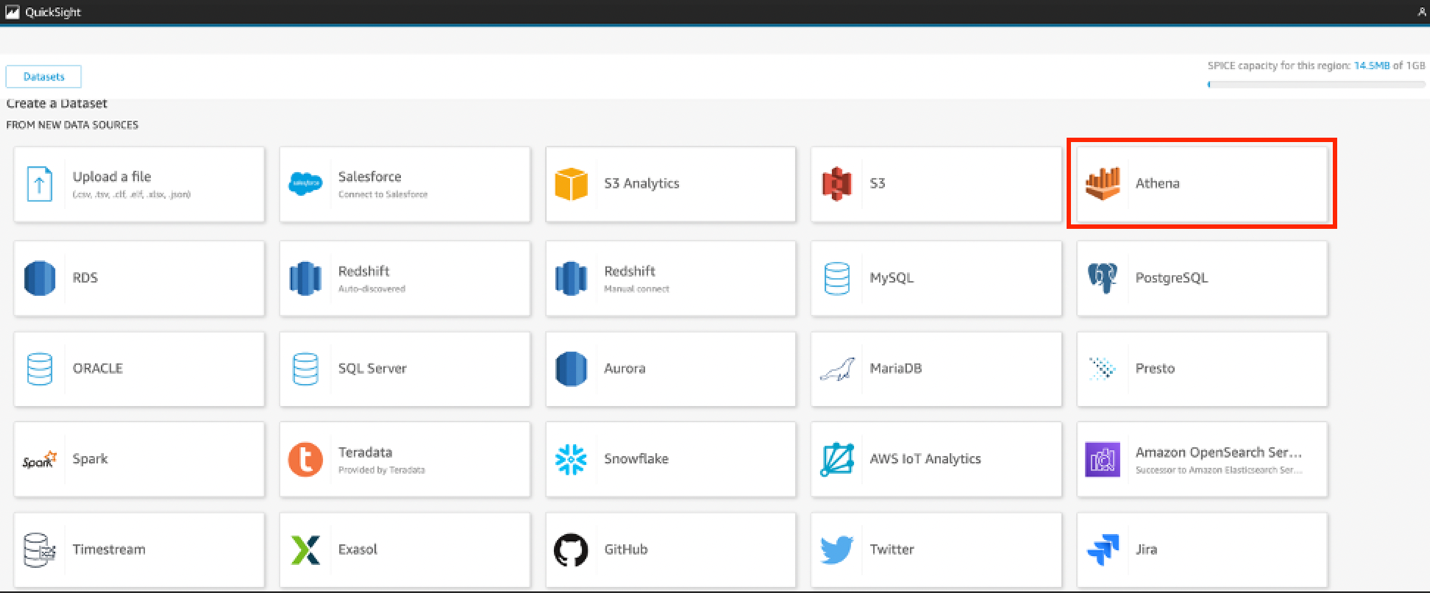This screenshot has height=593, width=1430.
Task: Click the Redshift Manual connect icon
Action: click(571, 278)
